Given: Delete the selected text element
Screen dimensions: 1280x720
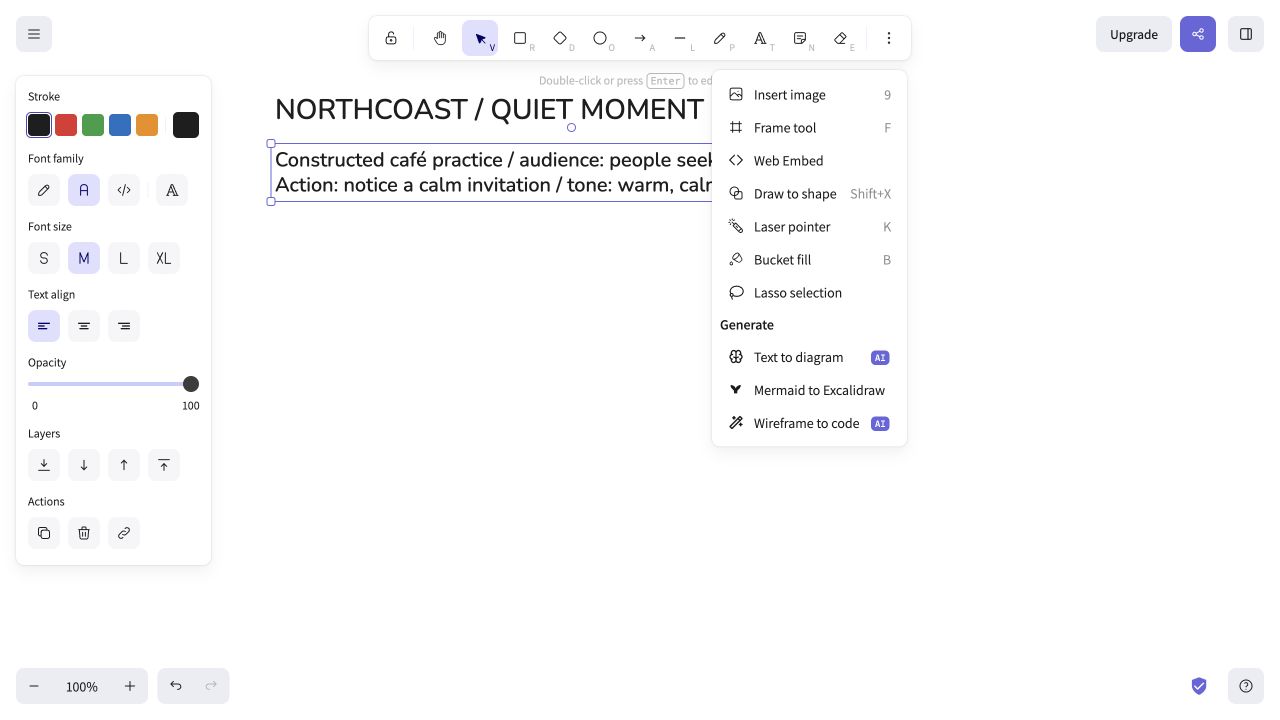Looking at the screenshot, I should 84,533.
